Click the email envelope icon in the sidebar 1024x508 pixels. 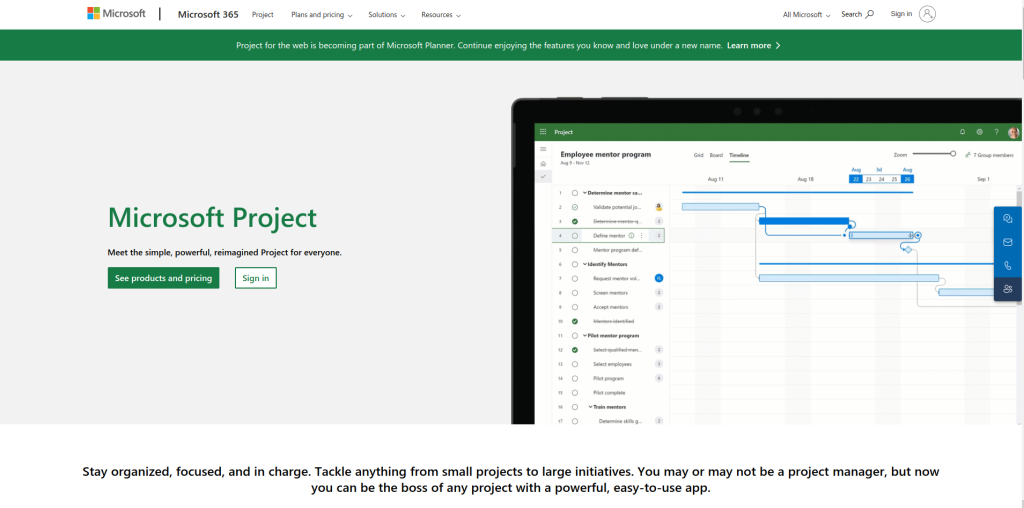click(1008, 242)
